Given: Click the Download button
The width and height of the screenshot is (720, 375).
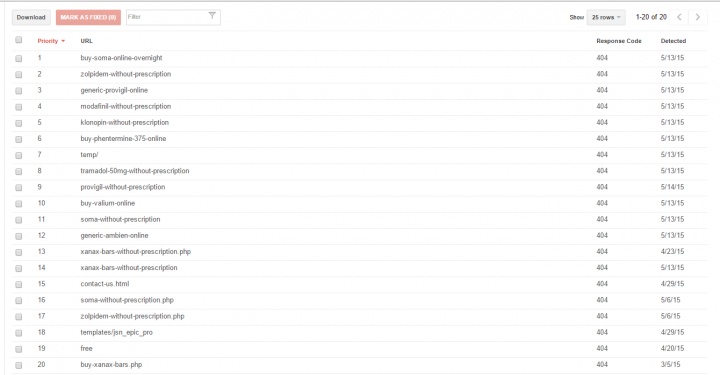Looking at the screenshot, I should pos(31,17).
